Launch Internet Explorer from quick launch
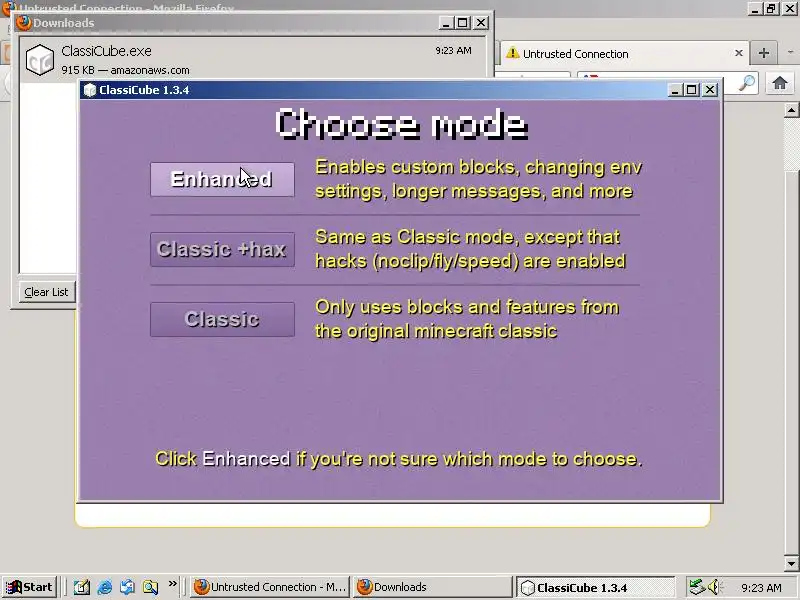The width and height of the screenshot is (800, 600). [x=105, y=587]
